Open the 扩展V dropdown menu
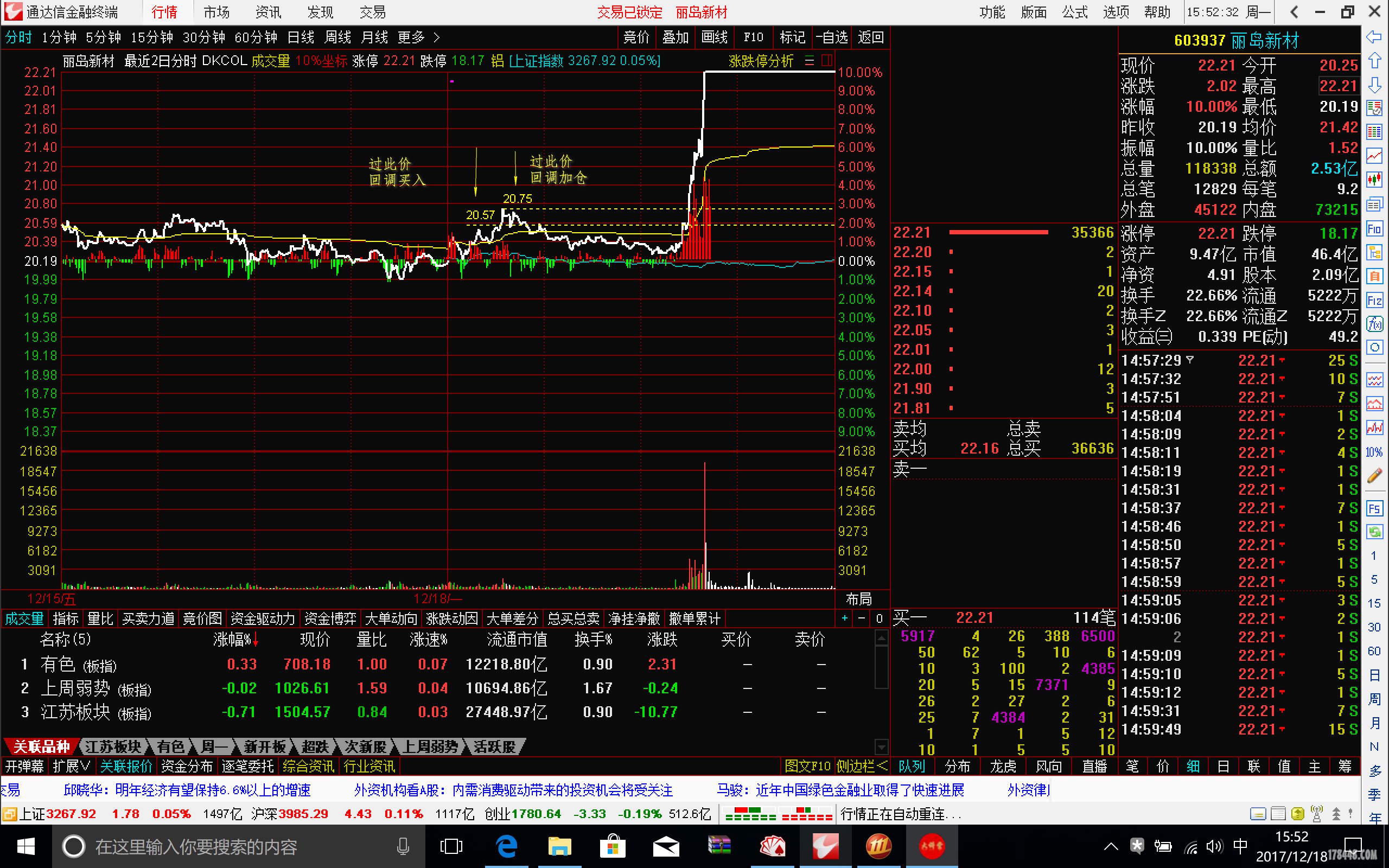1389x868 pixels. point(71,767)
